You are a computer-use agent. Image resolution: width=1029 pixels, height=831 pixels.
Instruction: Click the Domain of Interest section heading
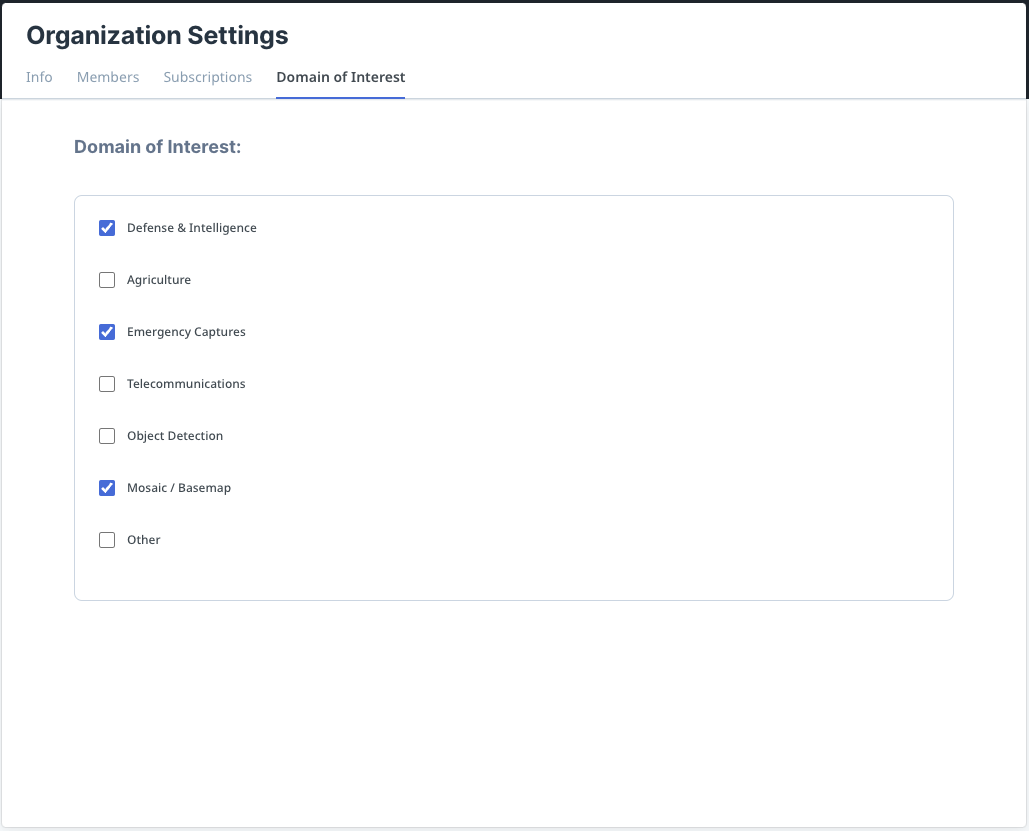158,147
